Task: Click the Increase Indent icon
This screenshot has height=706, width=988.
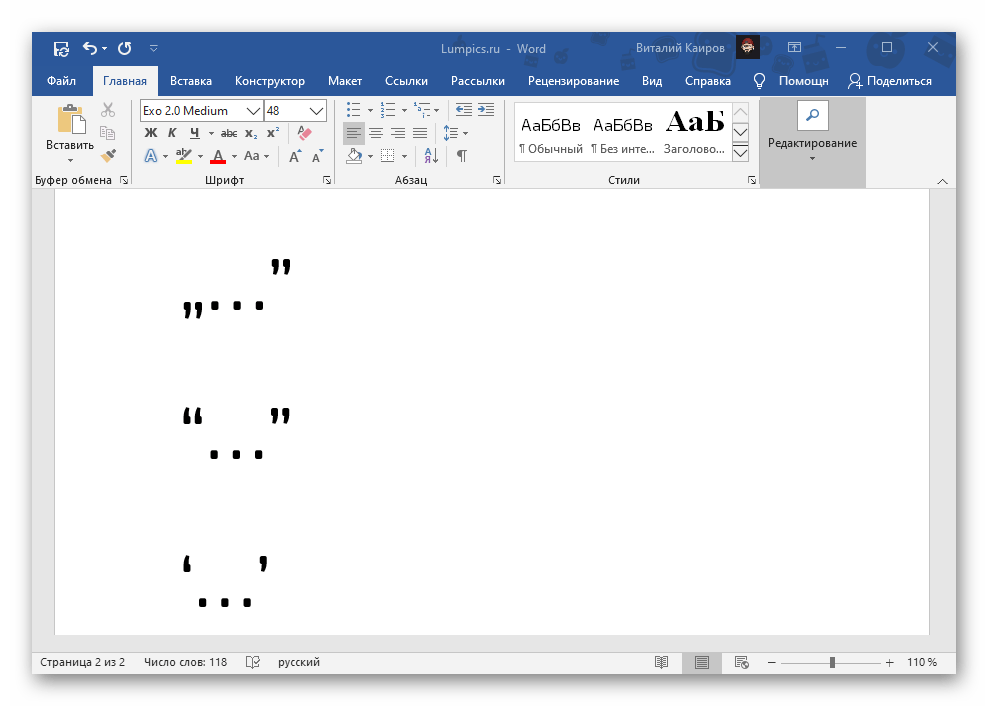Action: click(485, 110)
